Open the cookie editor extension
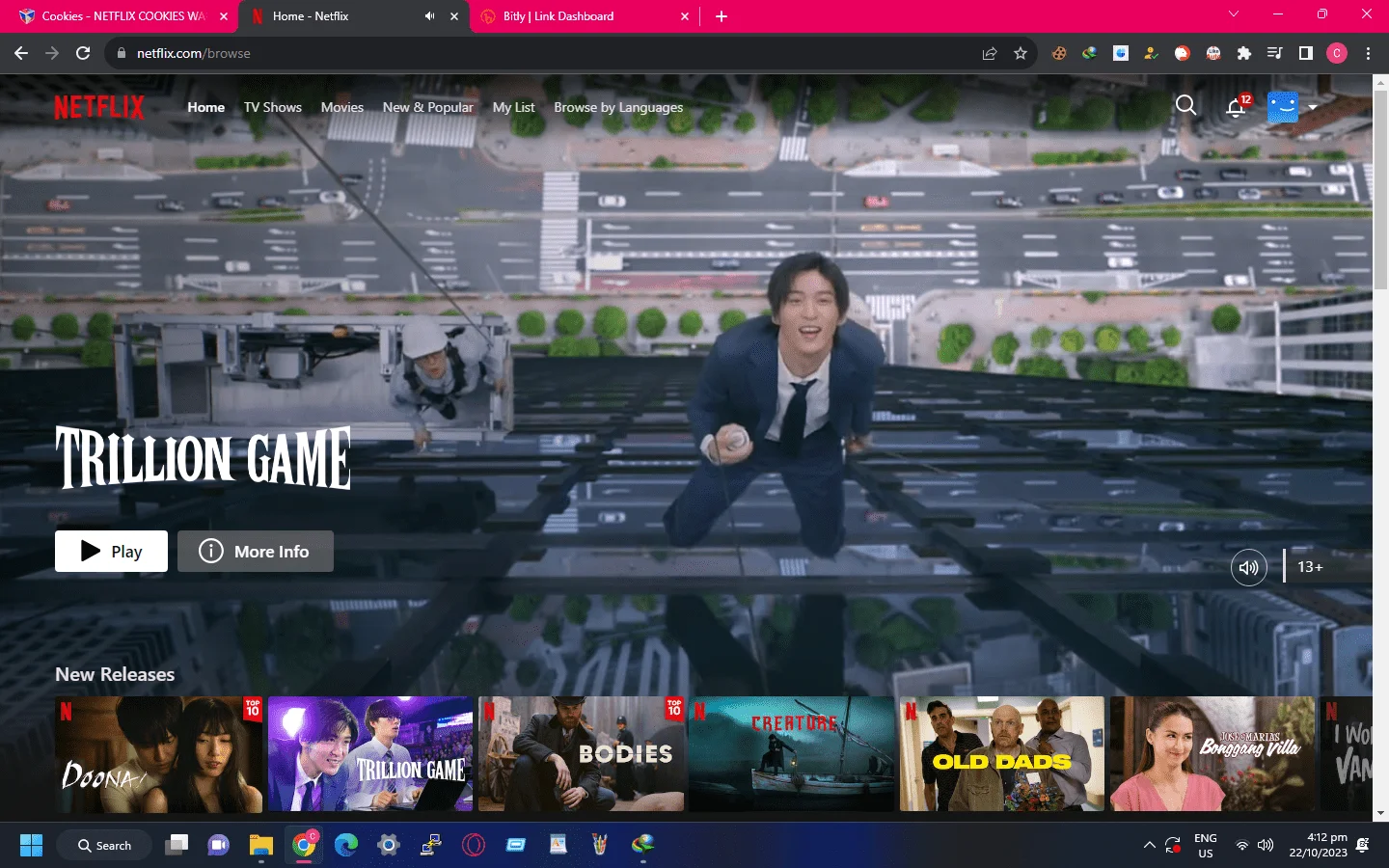Viewport: 1389px width, 868px height. pyautogui.click(x=1059, y=53)
